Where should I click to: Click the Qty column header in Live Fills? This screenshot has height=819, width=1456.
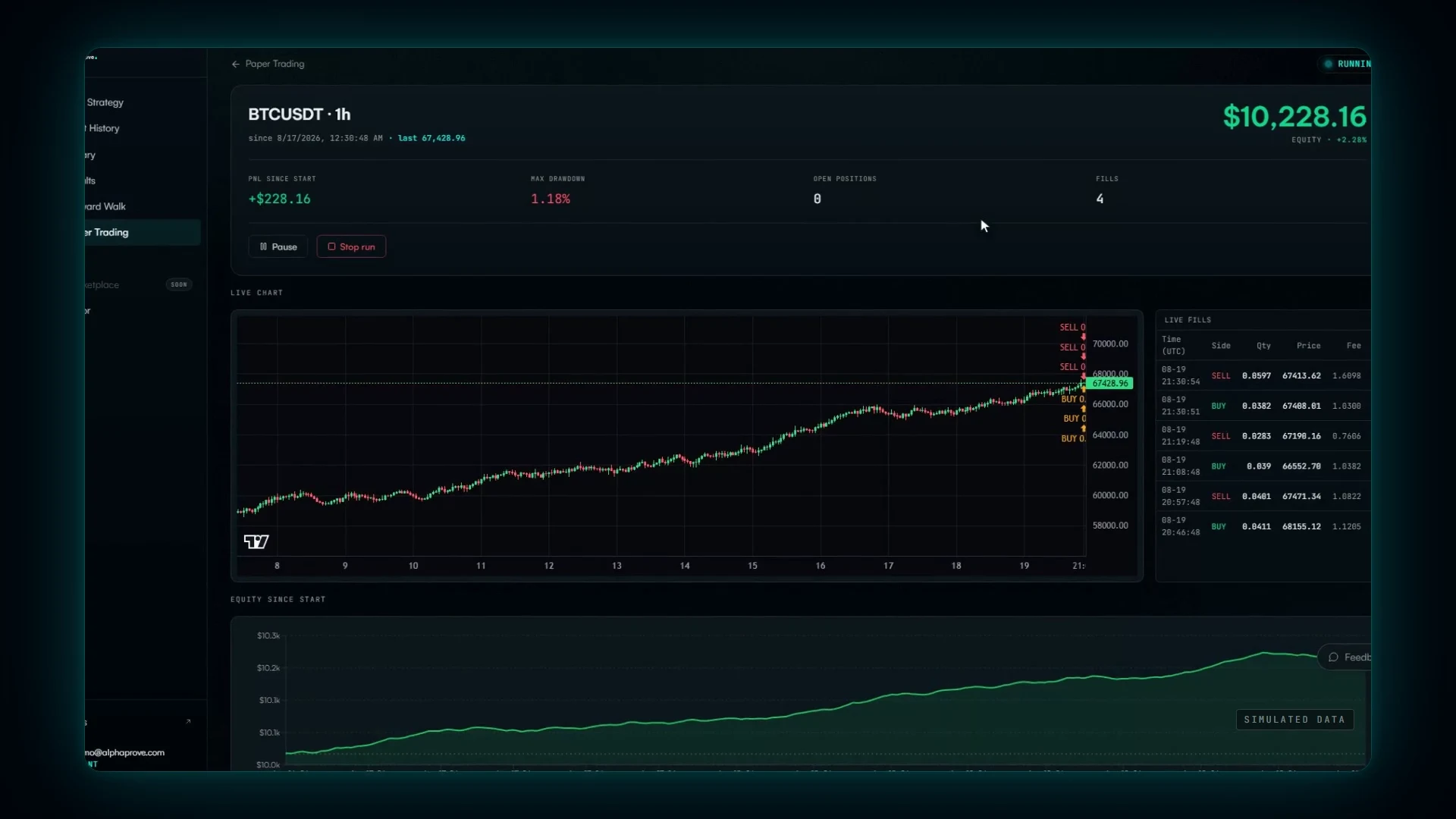tap(1263, 346)
